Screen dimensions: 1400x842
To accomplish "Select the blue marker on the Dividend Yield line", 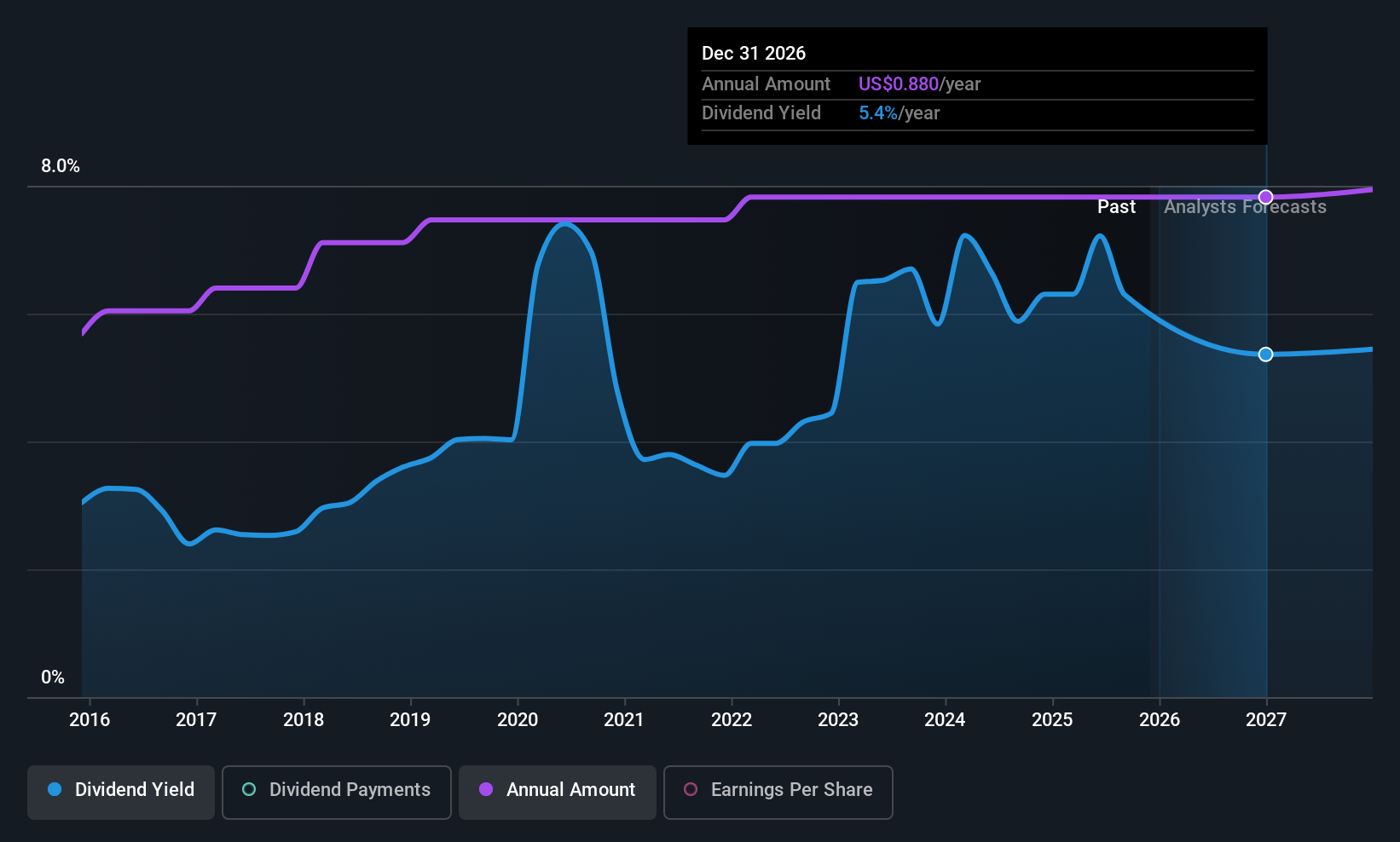I will 1265,354.
